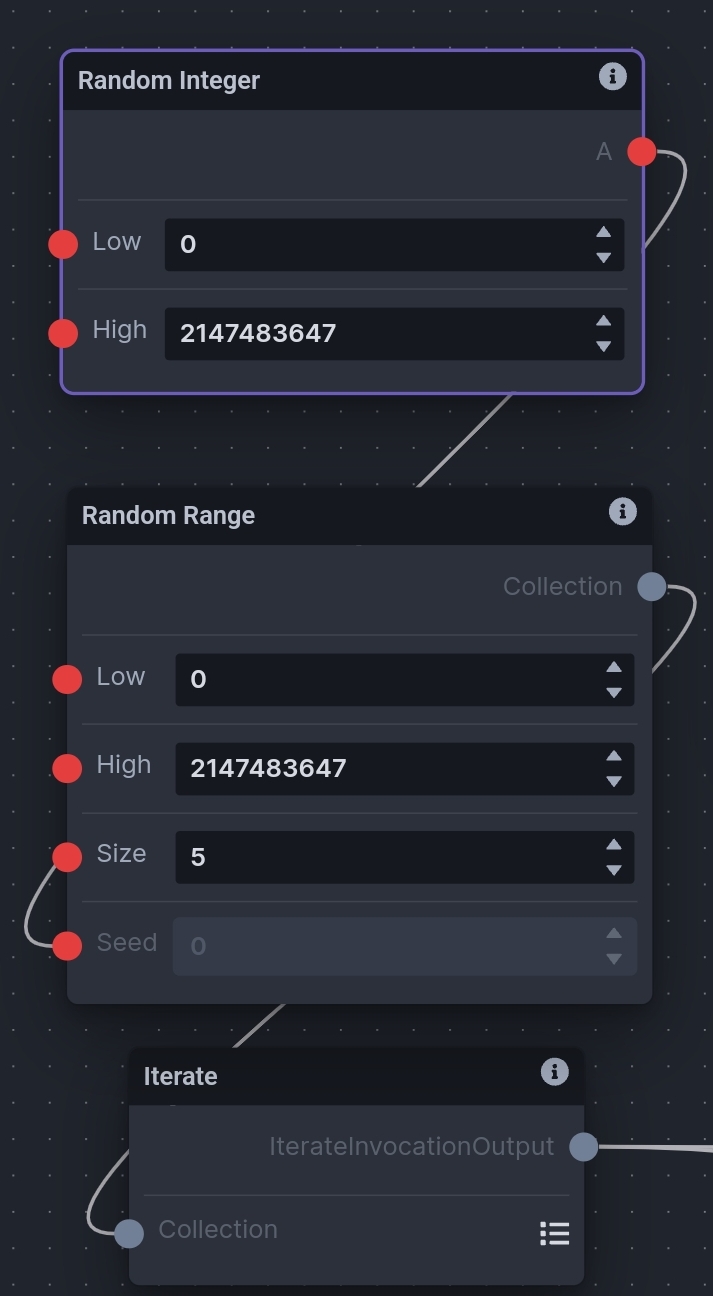Open the Random Integer node info tooltip
This screenshot has height=1296, width=713.
(x=613, y=77)
